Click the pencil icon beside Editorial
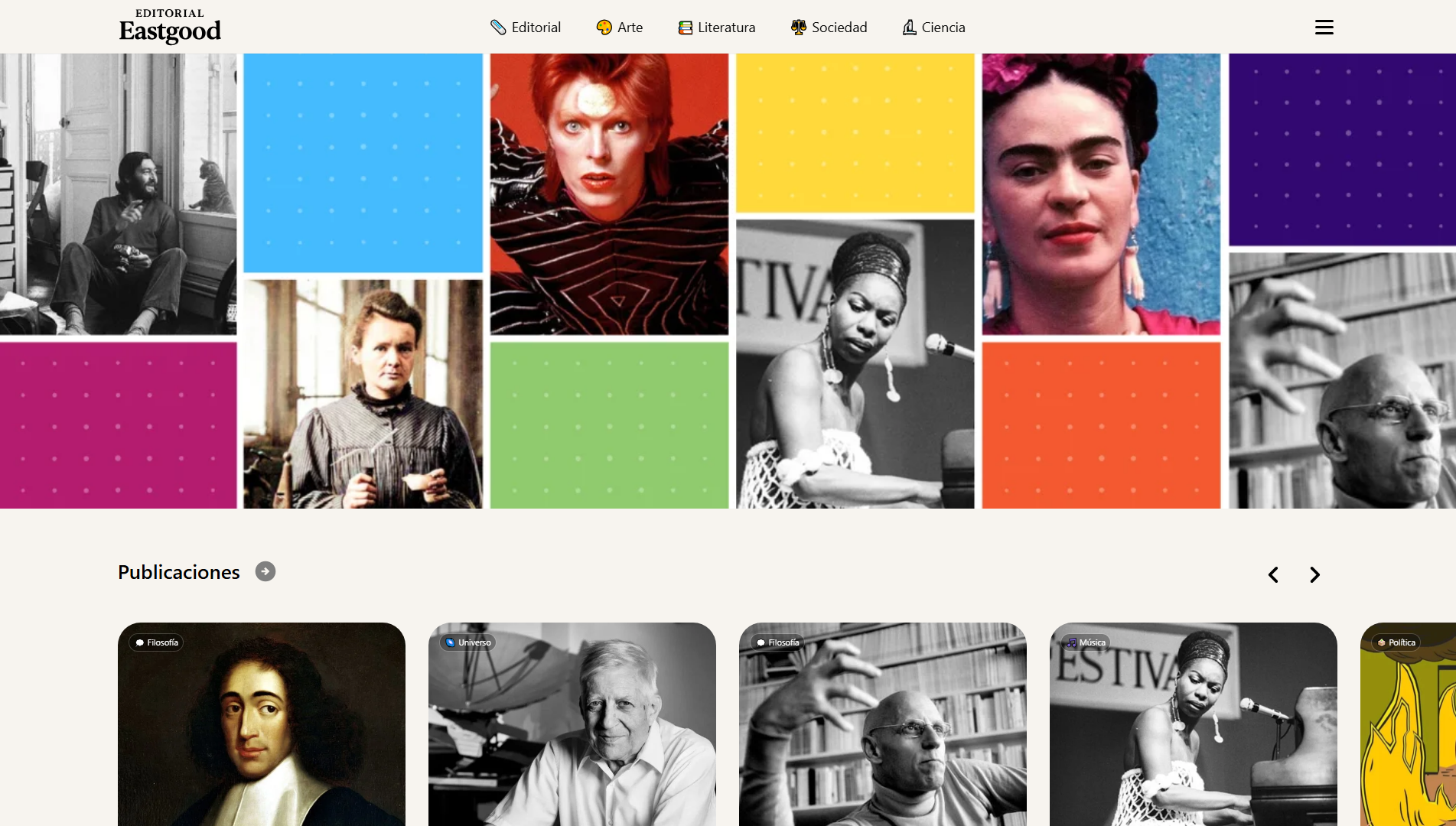This screenshot has height=826, width=1456. pyautogui.click(x=498, y=28)
